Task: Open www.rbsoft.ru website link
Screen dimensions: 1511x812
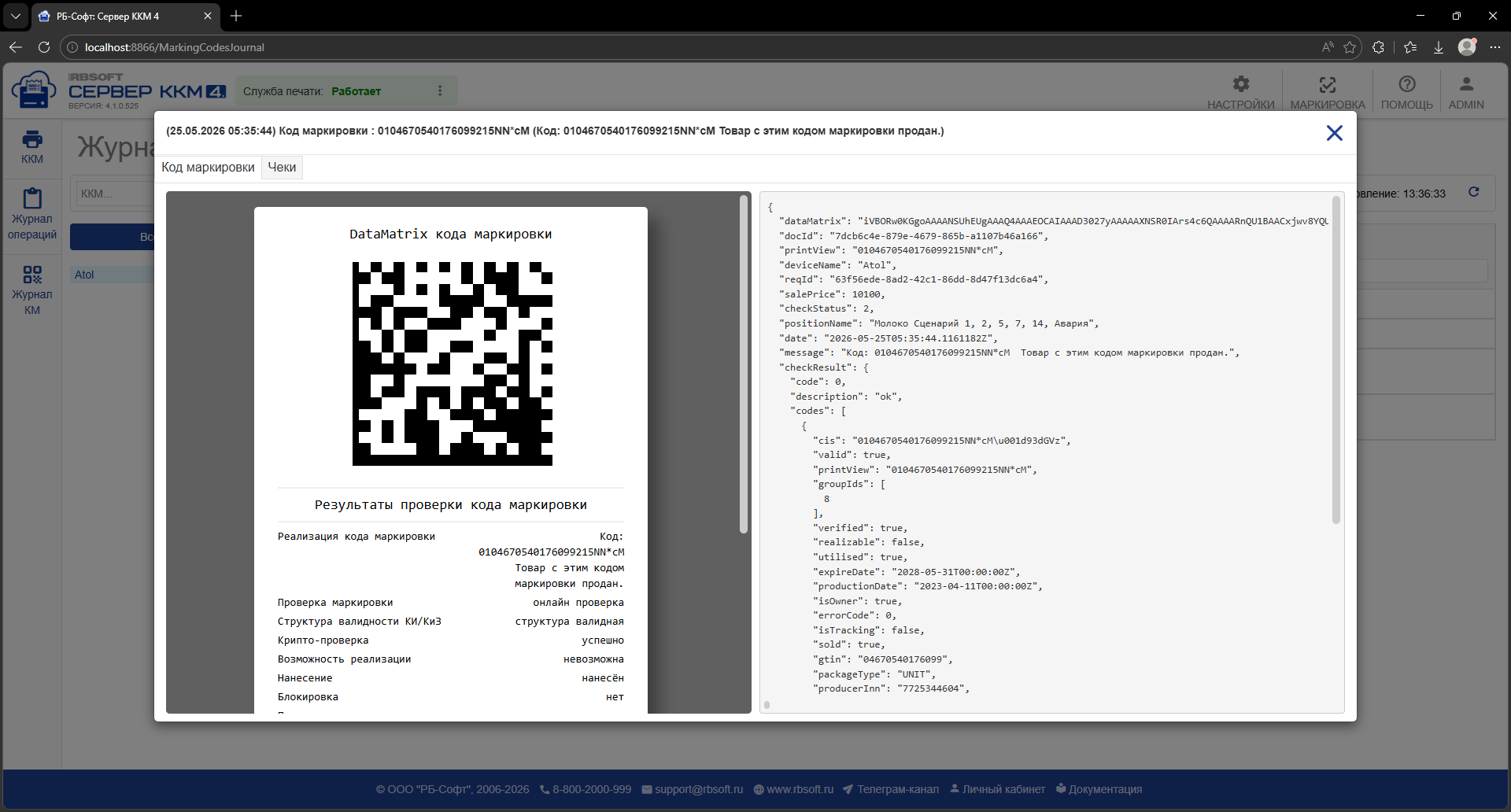Action: coord(793,789)
